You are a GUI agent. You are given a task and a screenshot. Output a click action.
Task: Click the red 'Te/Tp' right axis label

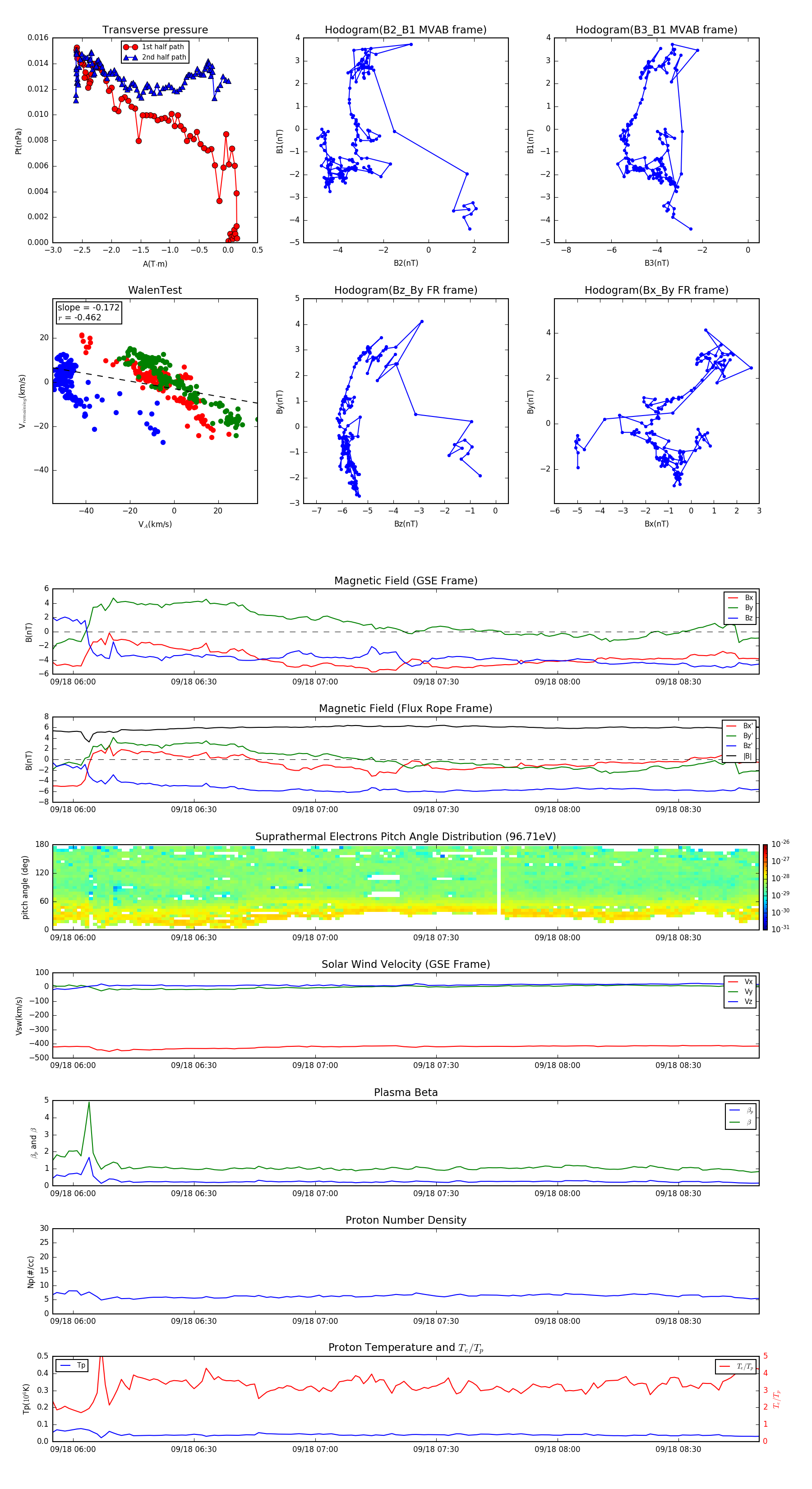coord(777,1399)
